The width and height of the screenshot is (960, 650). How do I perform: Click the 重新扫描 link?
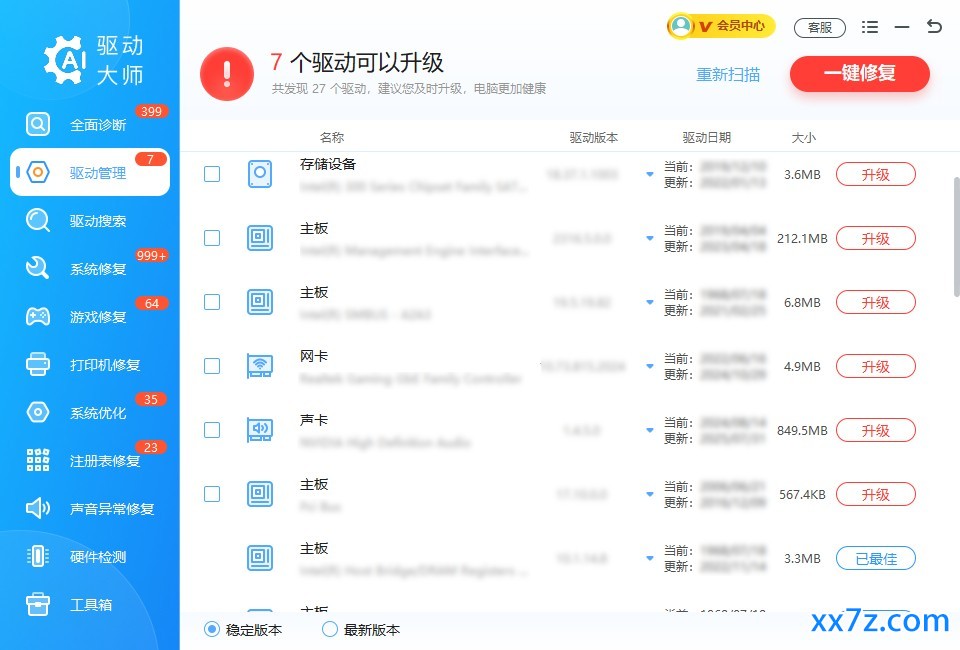click(x=728, y=75)
